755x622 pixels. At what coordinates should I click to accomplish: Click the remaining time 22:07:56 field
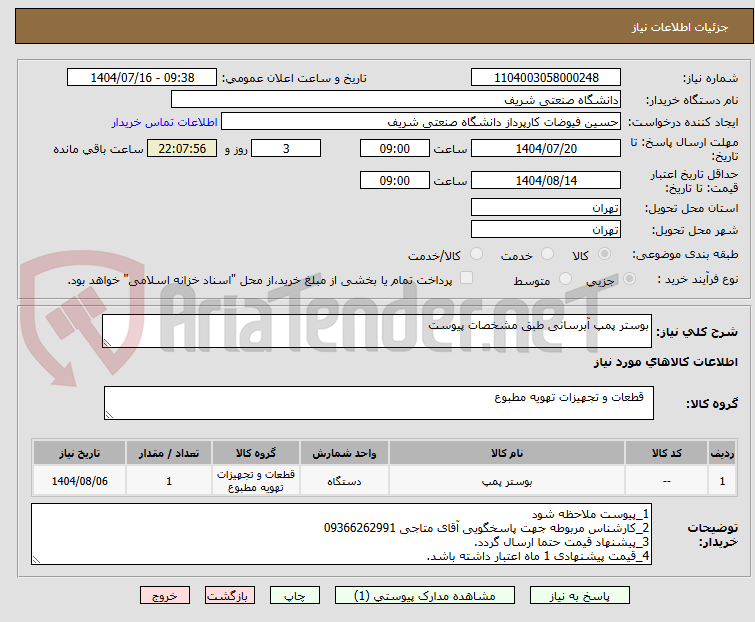click(182, 148)
